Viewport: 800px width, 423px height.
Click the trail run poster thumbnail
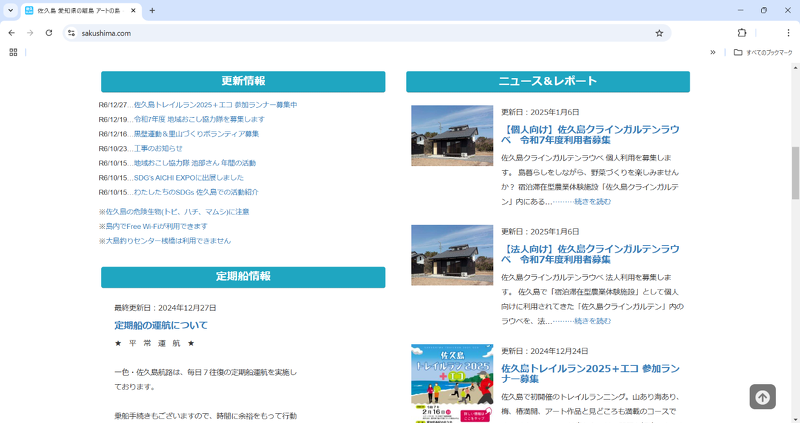click(x=452, y=383)
